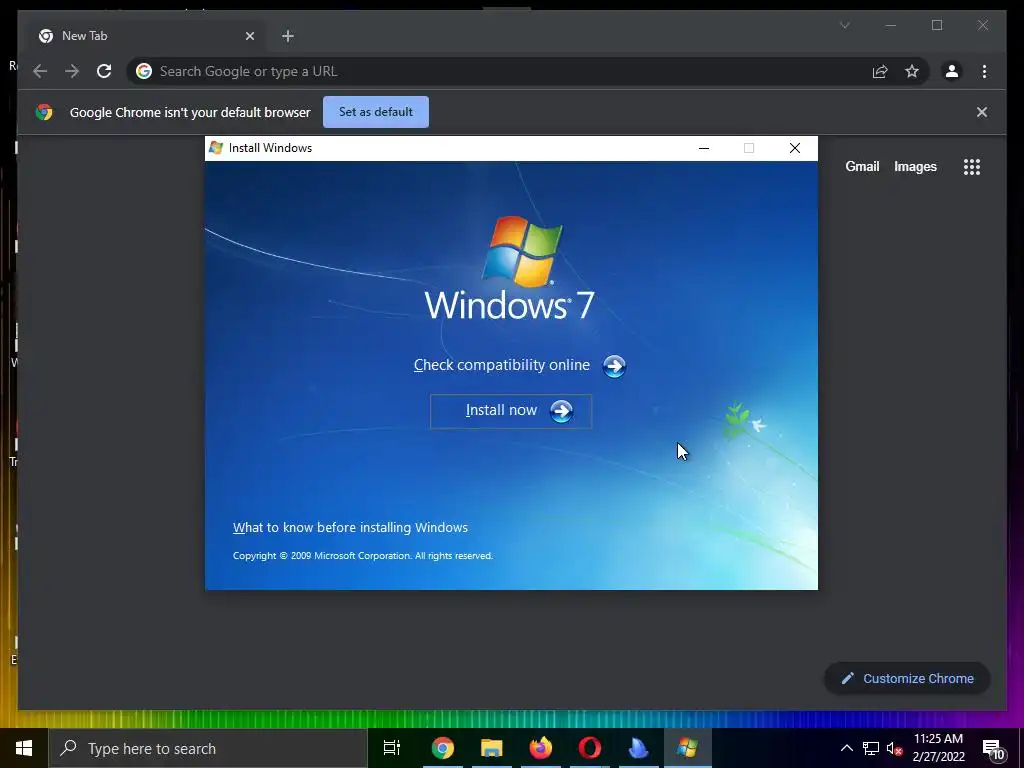Select the New Tab tab in Chrome
Viewport: 1024px width, 768px height.
point(144,36)
